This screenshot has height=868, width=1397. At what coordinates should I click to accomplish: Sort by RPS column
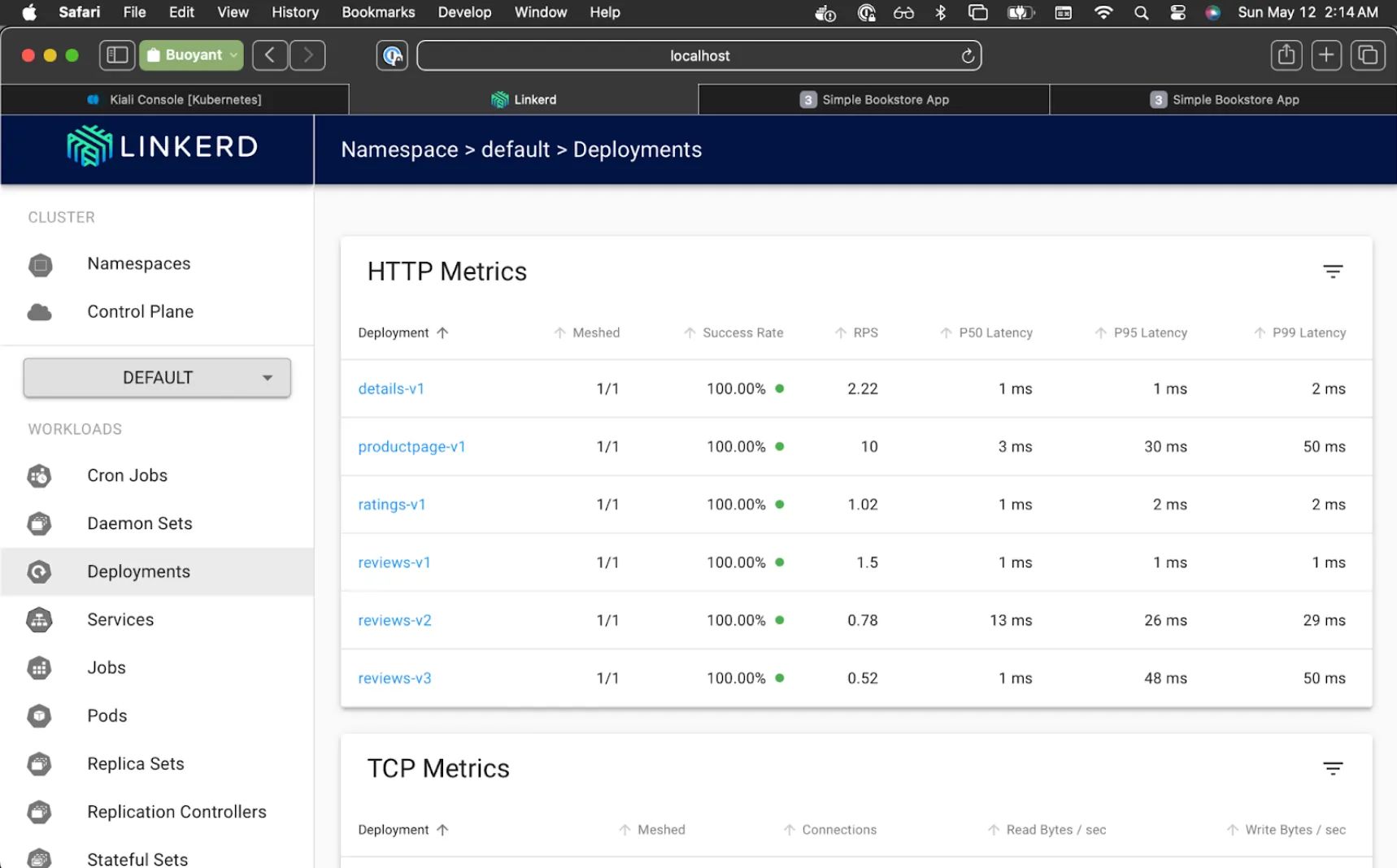[x=856, y=333]
